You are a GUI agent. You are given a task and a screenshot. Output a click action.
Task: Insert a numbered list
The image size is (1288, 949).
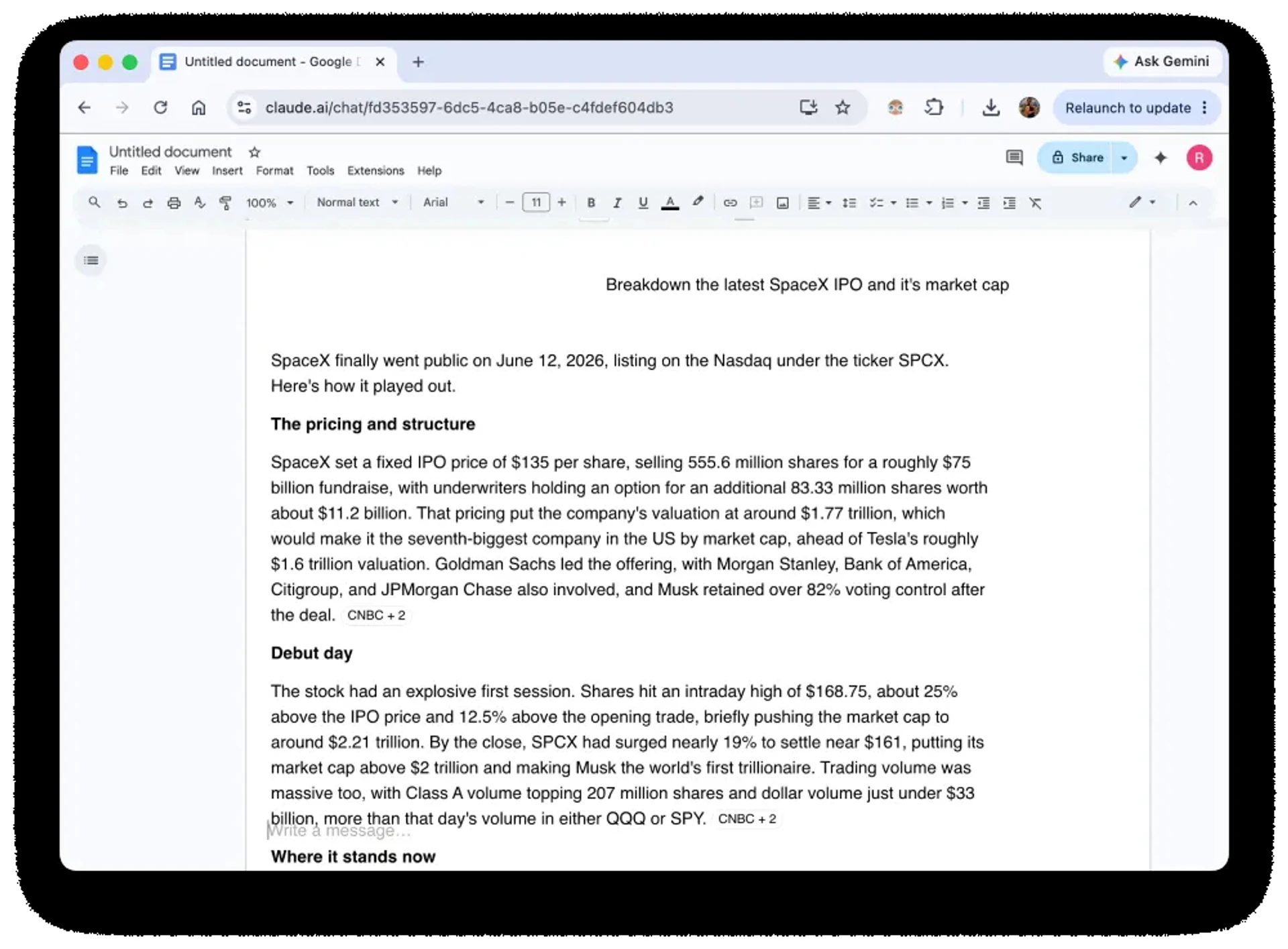(947, 203)
